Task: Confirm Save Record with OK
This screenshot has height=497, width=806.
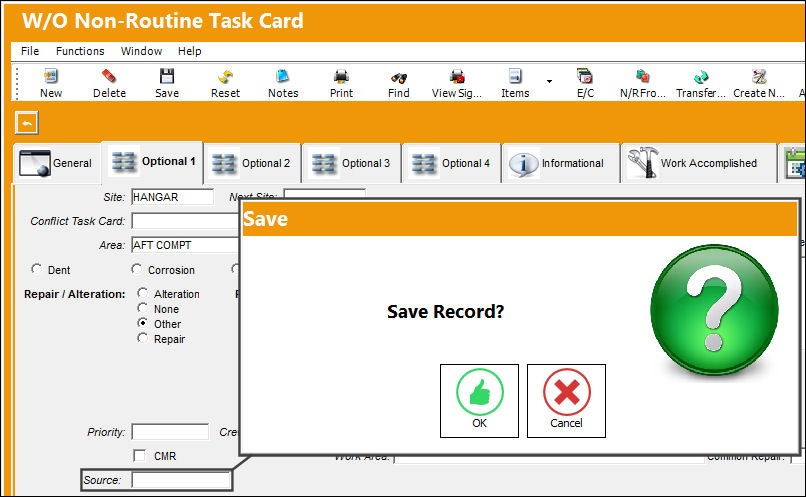Action: coord(479,401)
